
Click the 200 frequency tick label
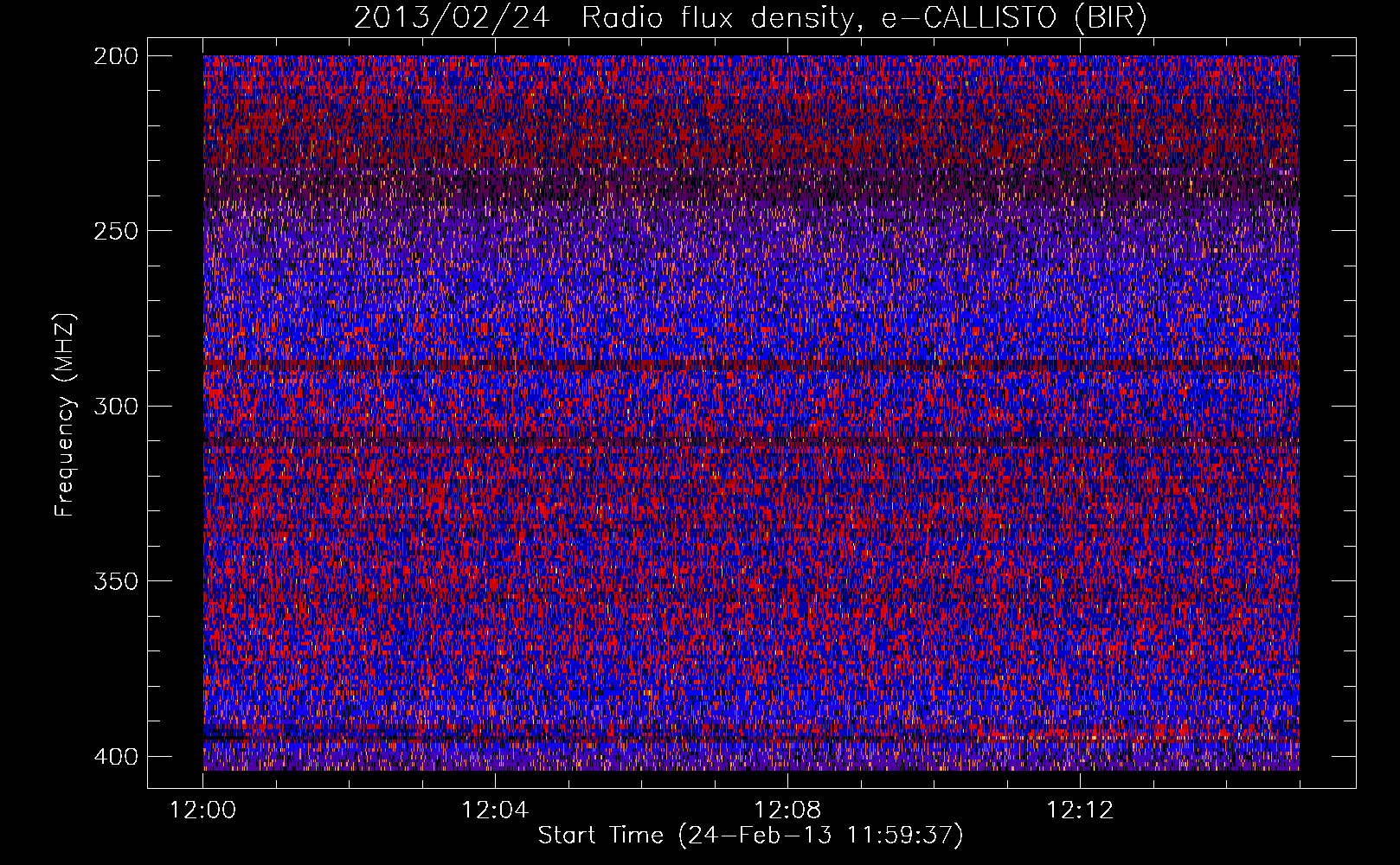[115, 55]
